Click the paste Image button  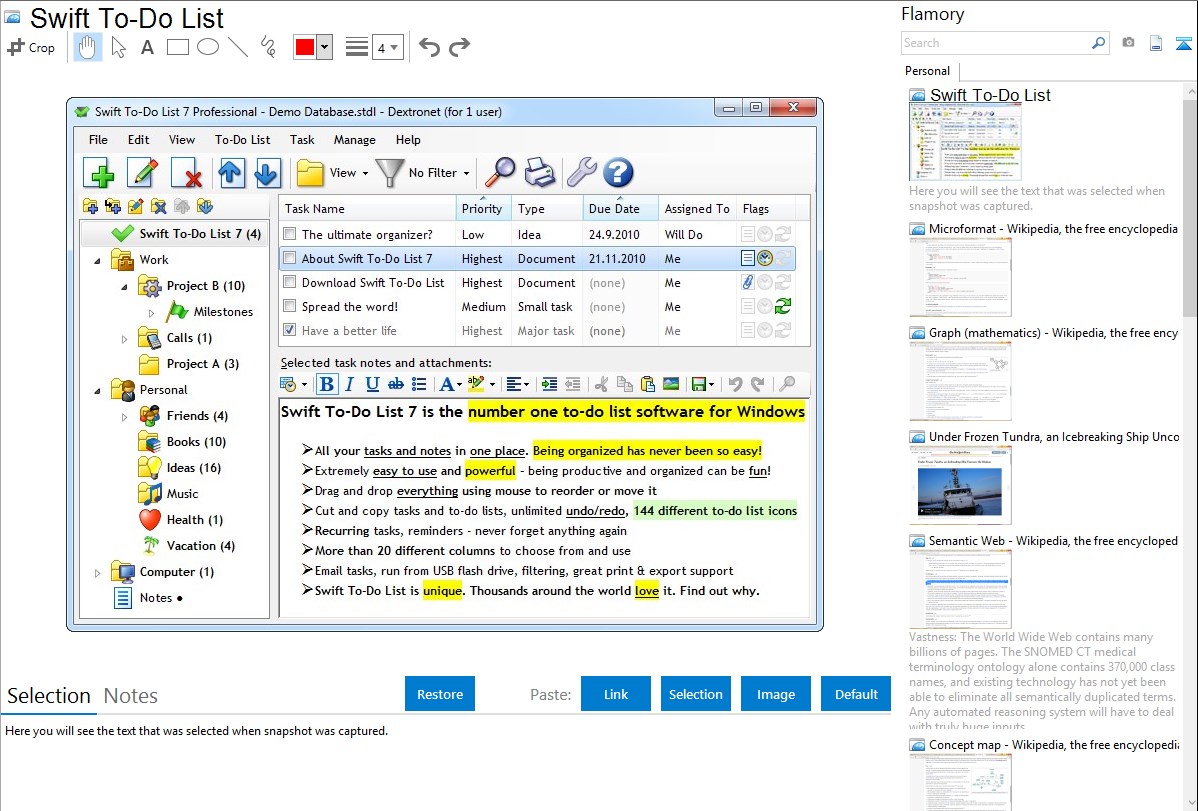point(776,694)
